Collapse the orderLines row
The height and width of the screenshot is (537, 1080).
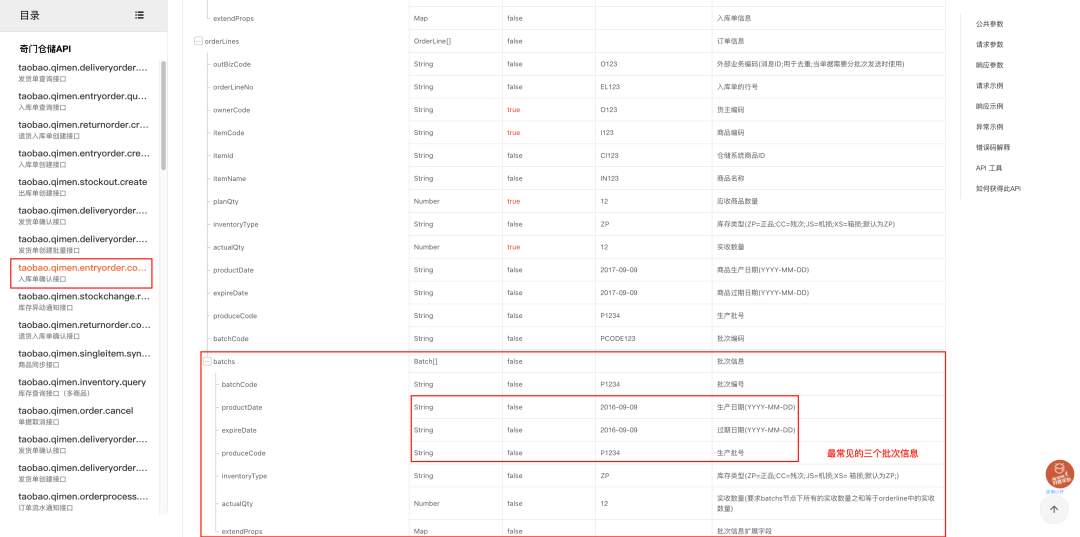(x=198, y=41)
